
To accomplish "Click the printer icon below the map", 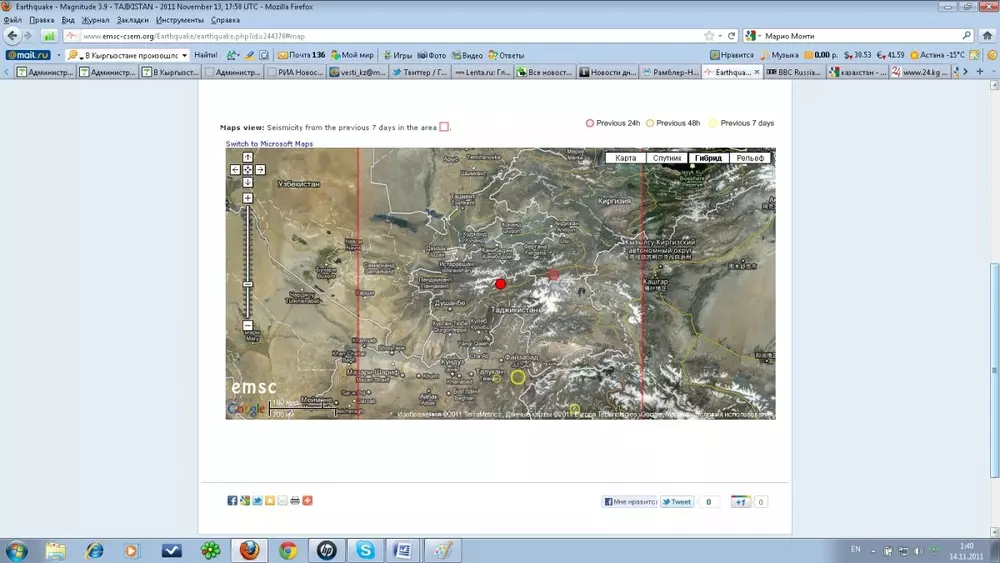I will pos(295,501).
